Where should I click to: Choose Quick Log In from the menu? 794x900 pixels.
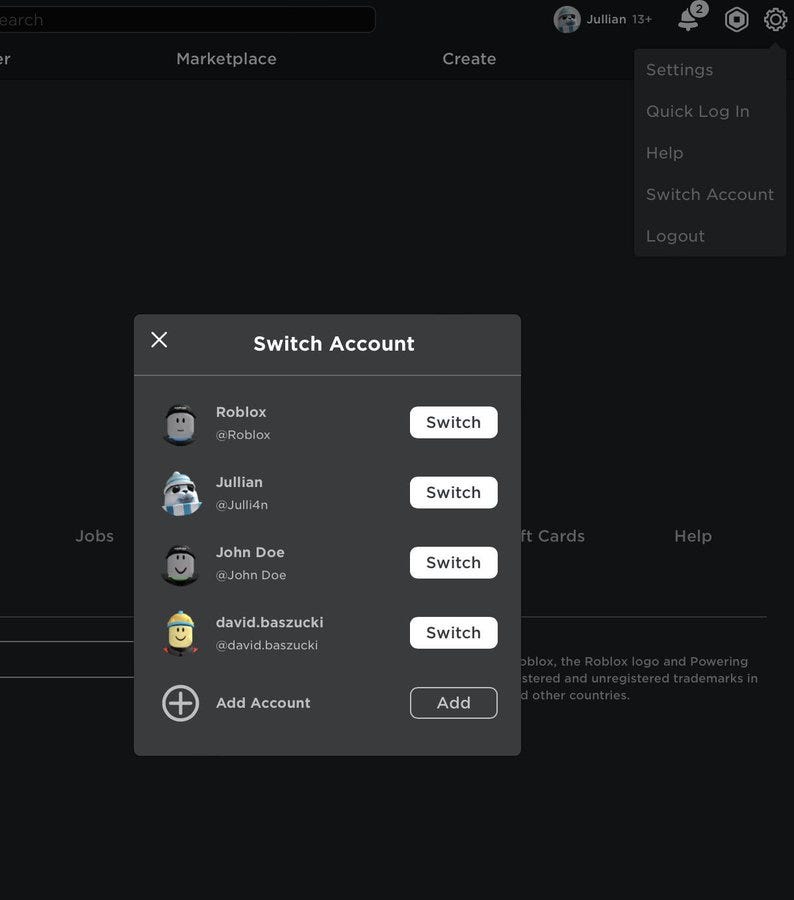point(698,111)
